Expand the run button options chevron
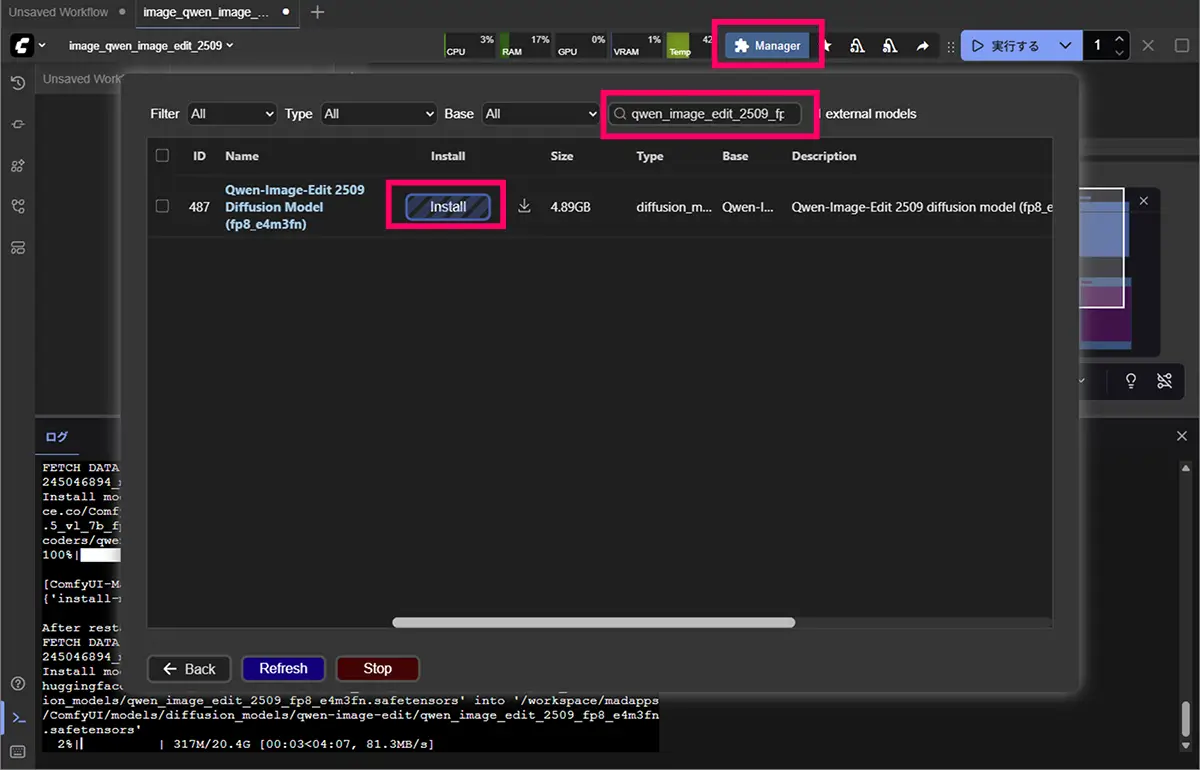Screen dimensions: 1200x770 click(1065, 46)
